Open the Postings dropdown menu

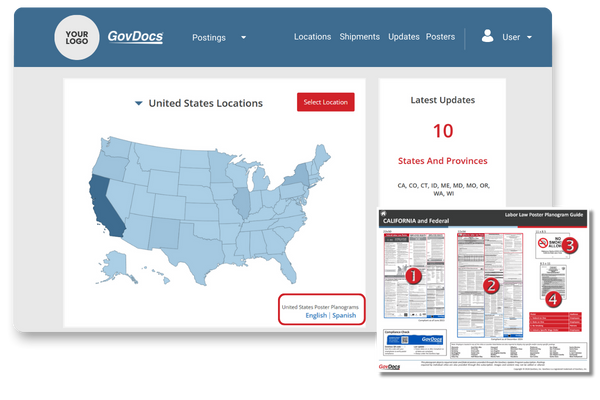[x=218, y=38]
